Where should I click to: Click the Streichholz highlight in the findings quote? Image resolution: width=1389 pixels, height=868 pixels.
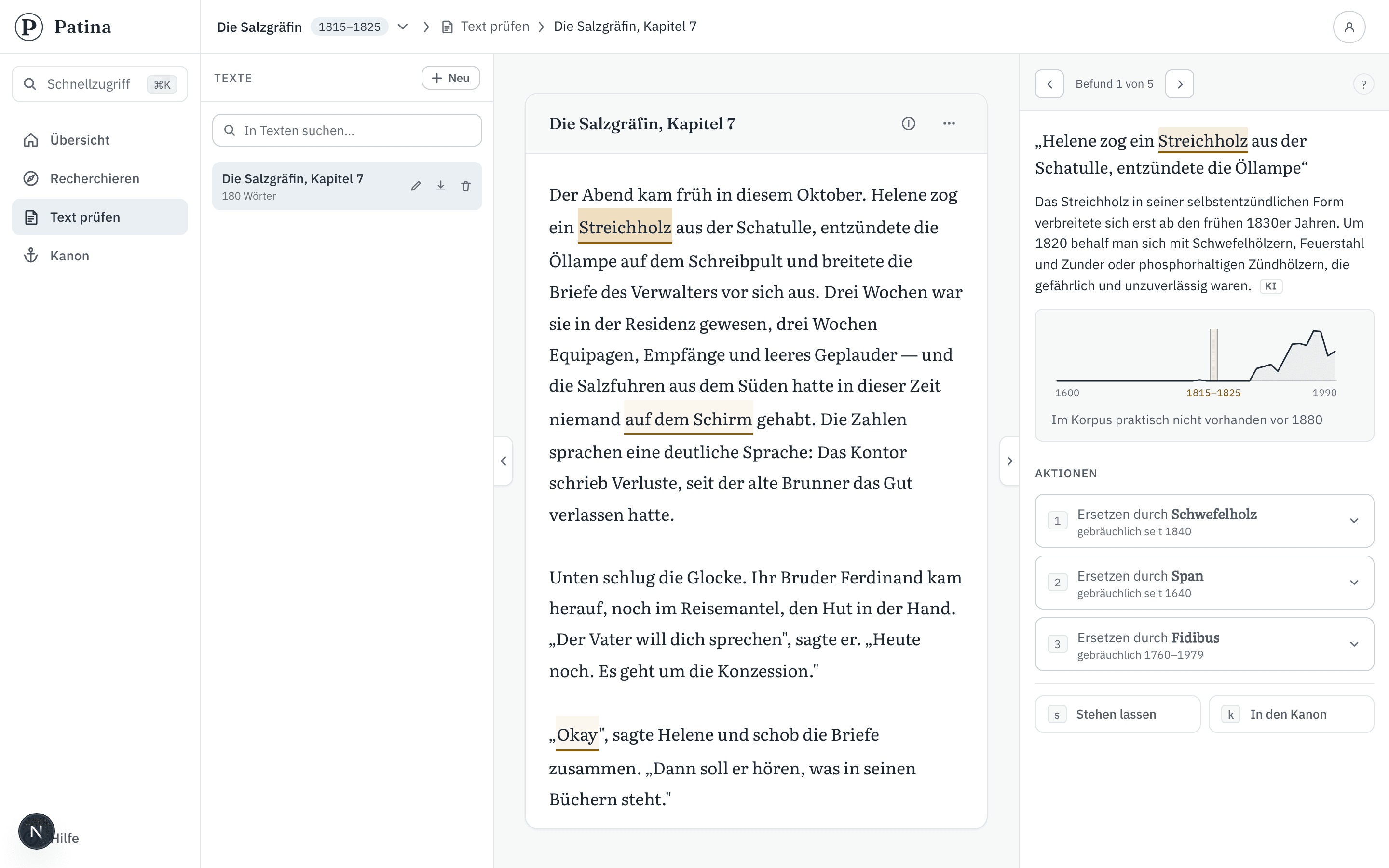[x=1202, y=141]
